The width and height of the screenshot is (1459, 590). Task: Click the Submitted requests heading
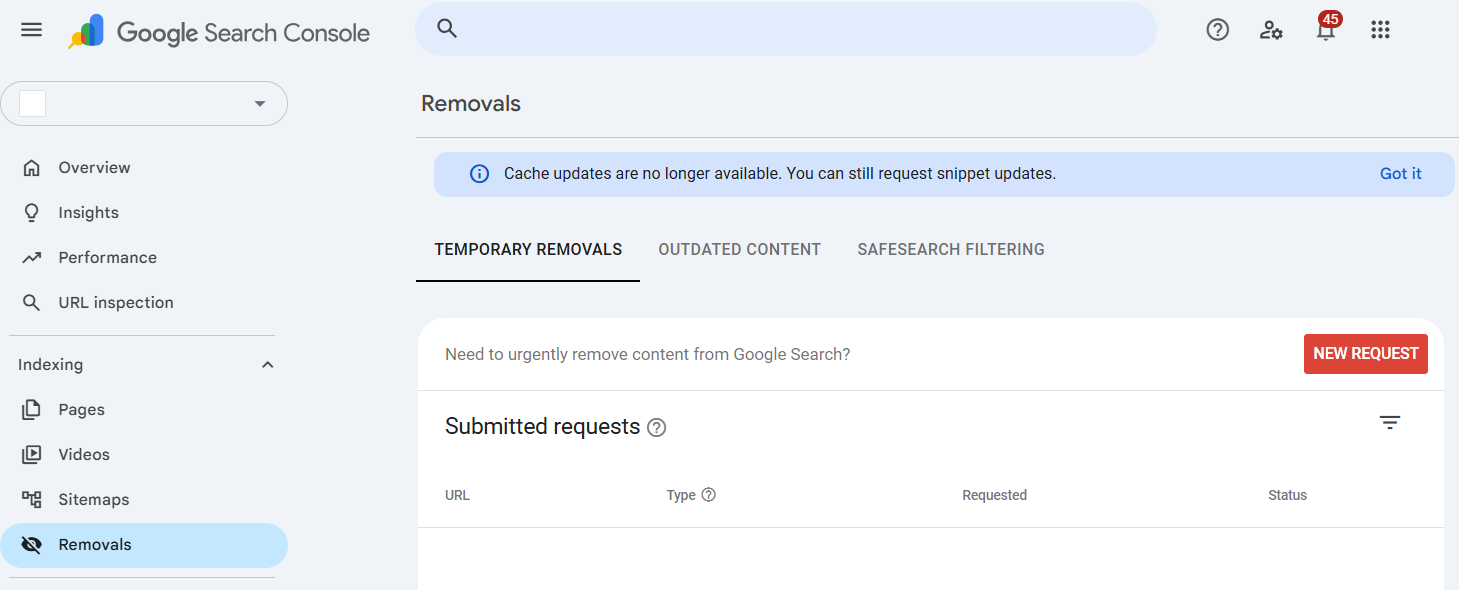[542, 427]
